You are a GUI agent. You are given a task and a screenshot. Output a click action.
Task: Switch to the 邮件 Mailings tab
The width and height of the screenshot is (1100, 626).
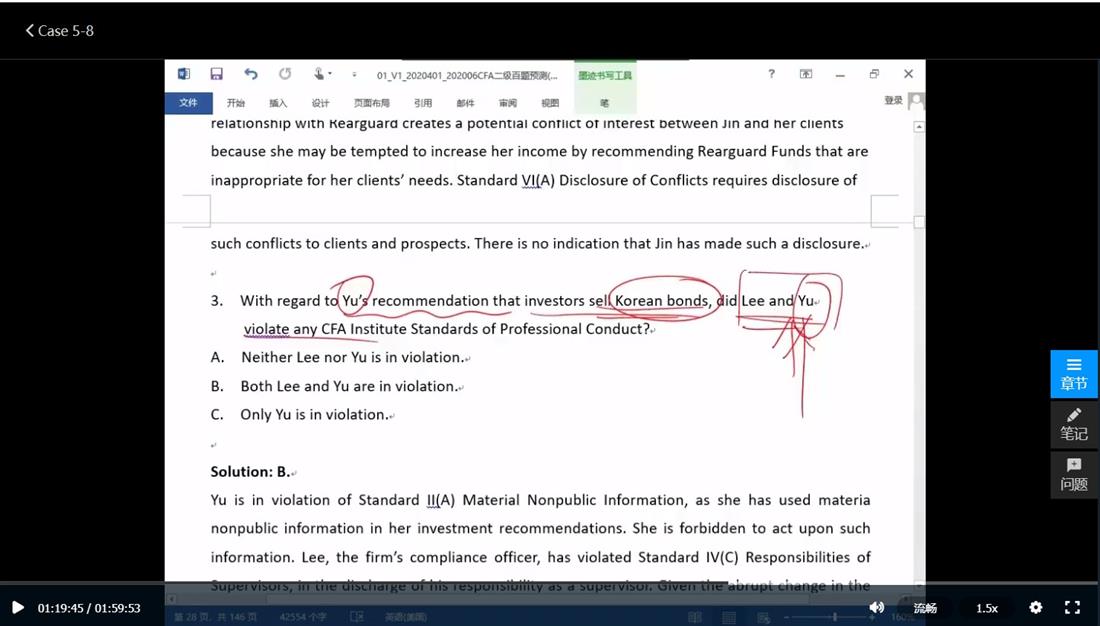465,103
